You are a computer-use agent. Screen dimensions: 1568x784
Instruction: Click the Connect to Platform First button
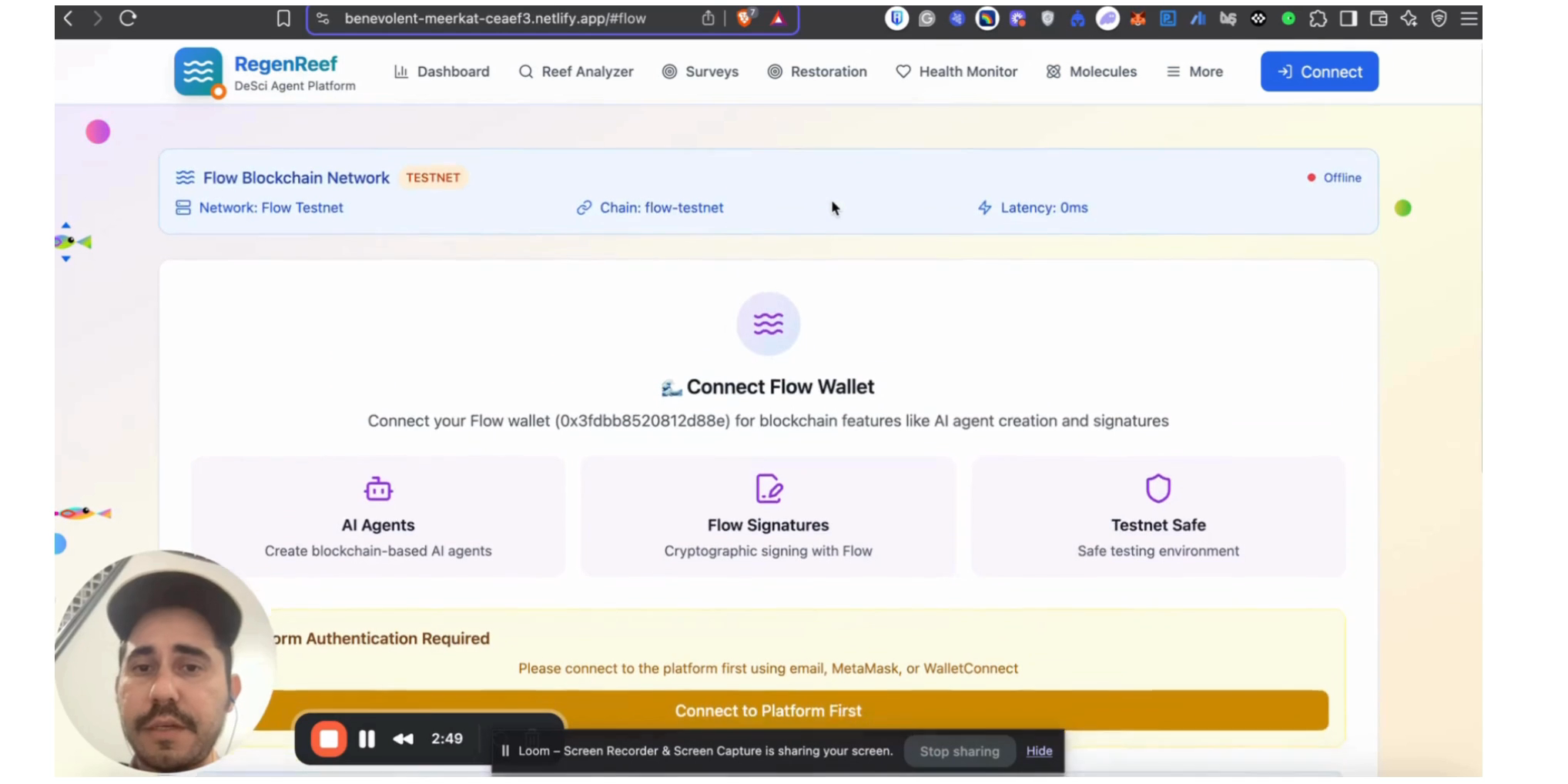tap(791, 711)
